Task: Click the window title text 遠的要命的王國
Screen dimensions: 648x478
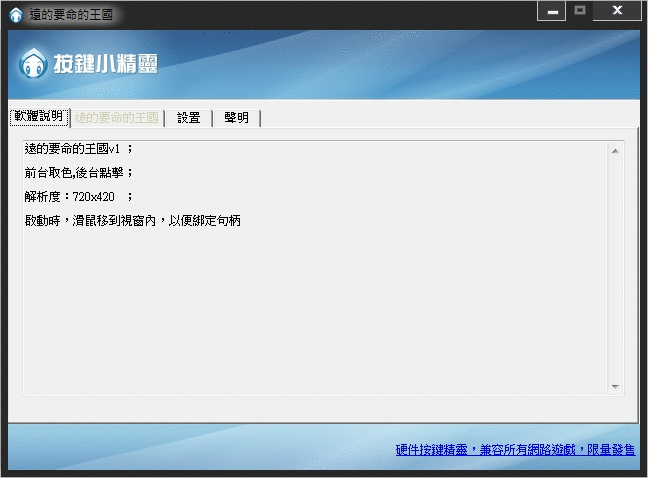Action: point(70,14)
